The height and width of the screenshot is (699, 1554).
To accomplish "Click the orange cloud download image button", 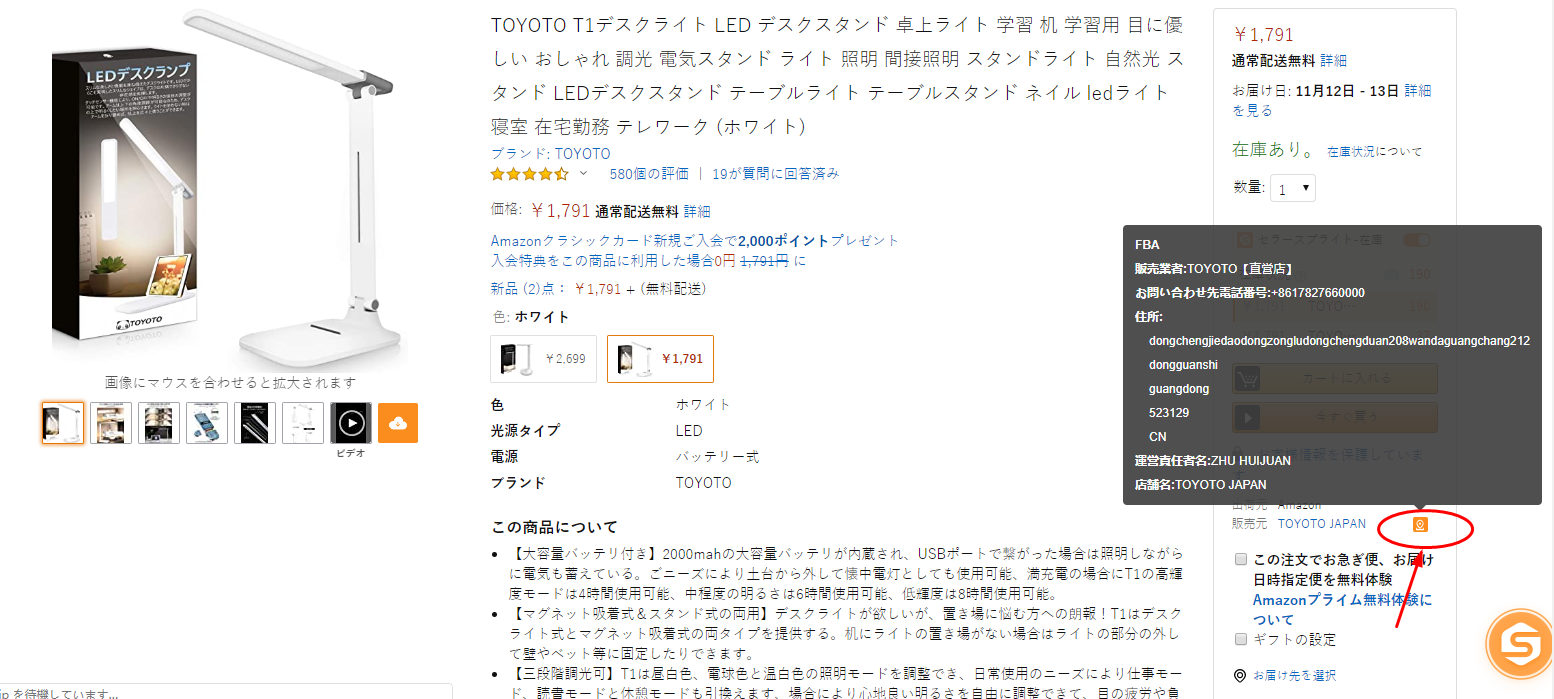I will tap(398, 423).
